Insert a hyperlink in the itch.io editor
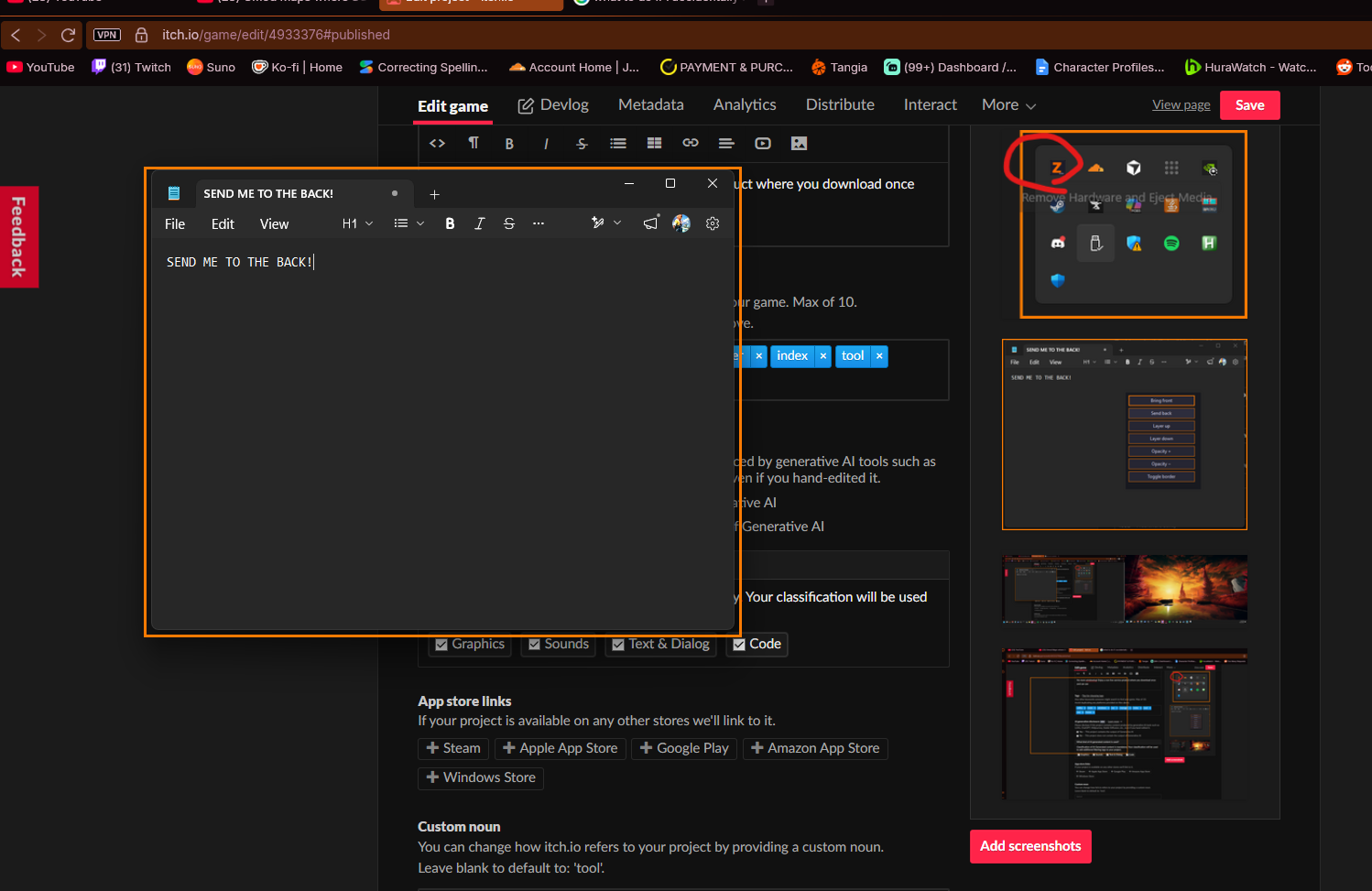This screenshot has width=1372, height=891. 691,143
